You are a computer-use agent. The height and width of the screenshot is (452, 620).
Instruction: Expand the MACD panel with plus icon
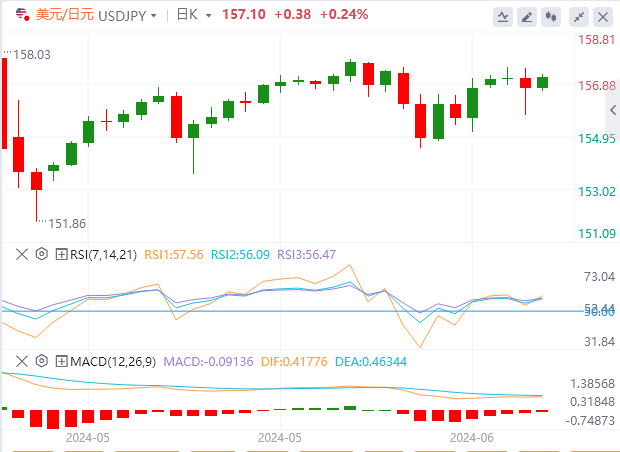tap(61, 361)
